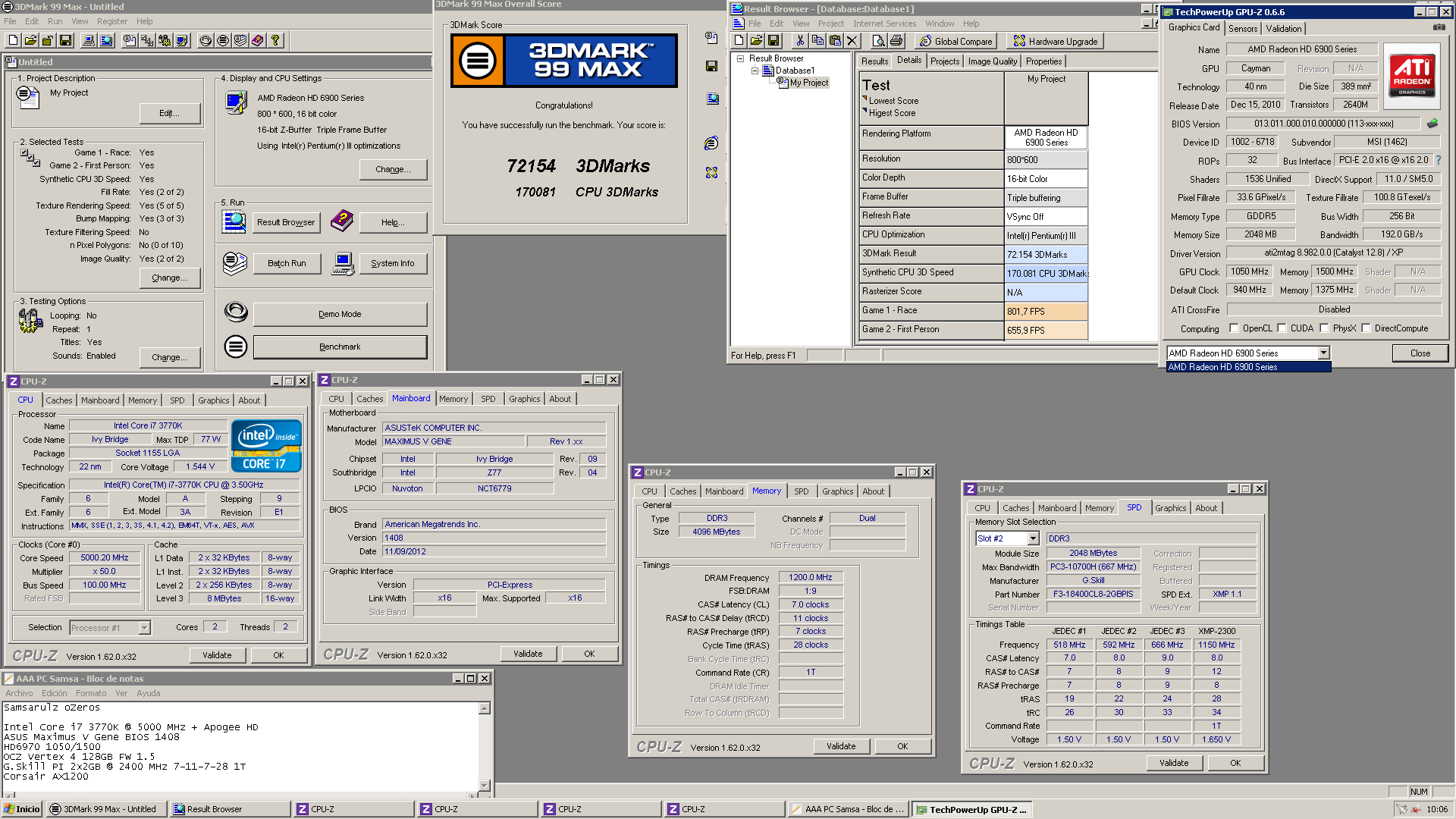The height and width of the screenshot is (819, 1456).
Task: Open Register menu in 3DMark 99 Max
Action: pyautogui.click(x=112, y=21)
